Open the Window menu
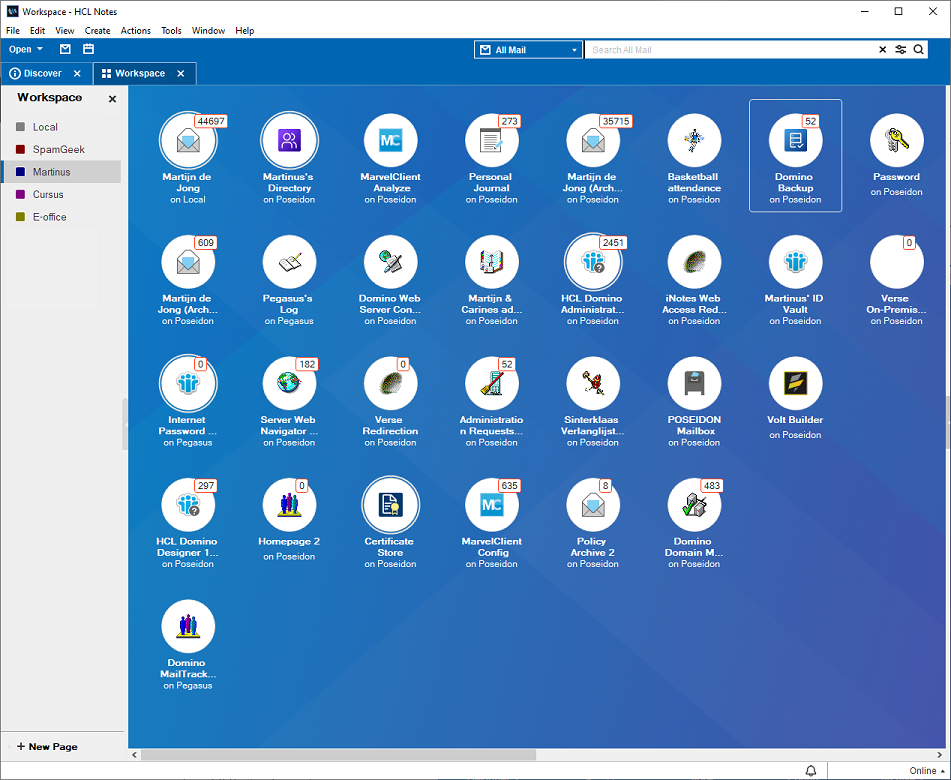 [209, 30]
